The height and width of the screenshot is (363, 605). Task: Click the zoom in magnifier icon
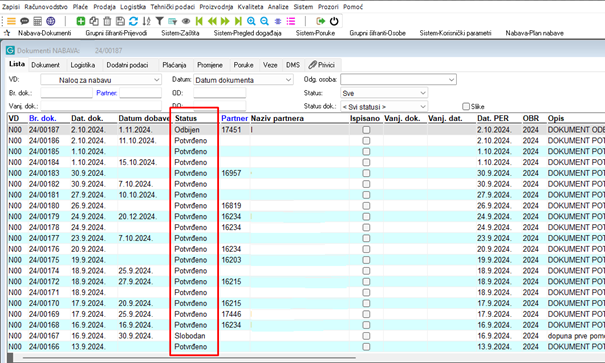tap(251, 21)
